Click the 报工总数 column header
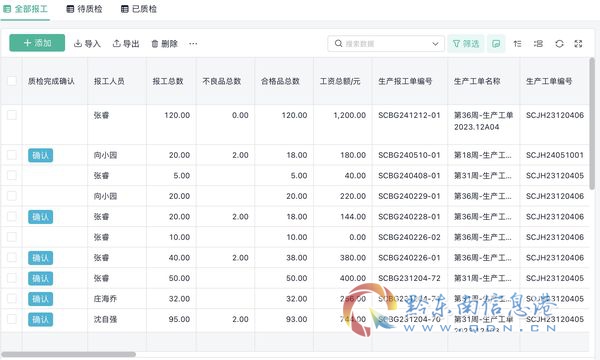The image size is (600, 360). 171,81
